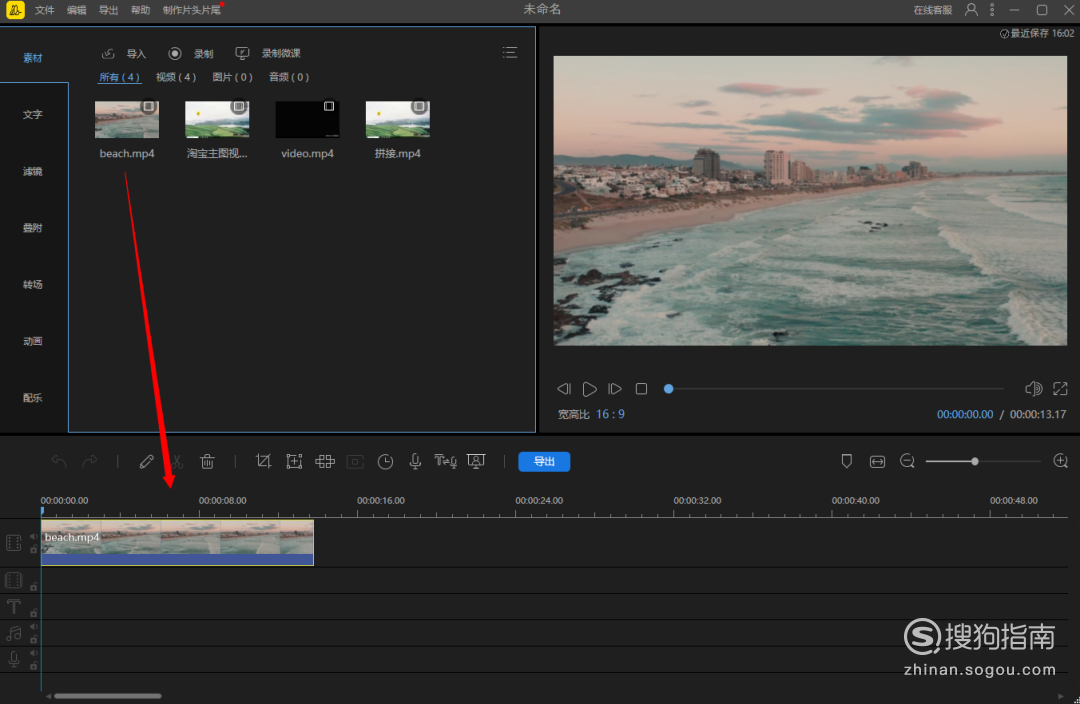Screen dimensions: 1080x704
Task: Open the 16:9 aspect ratio selector
Action: (x=610, y=414)
